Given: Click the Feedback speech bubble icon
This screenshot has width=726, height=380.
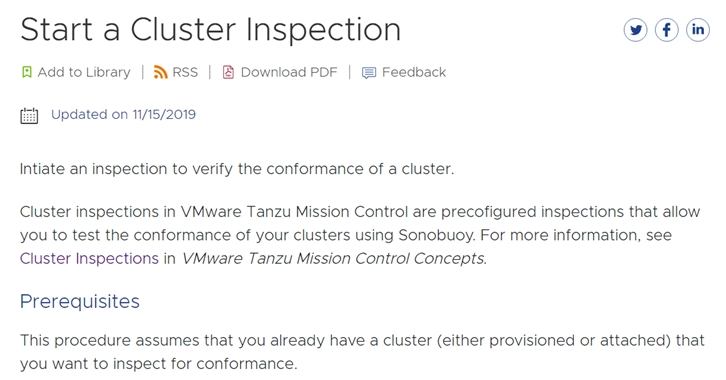Looking at the screenshot, I should tap(369, 73).
